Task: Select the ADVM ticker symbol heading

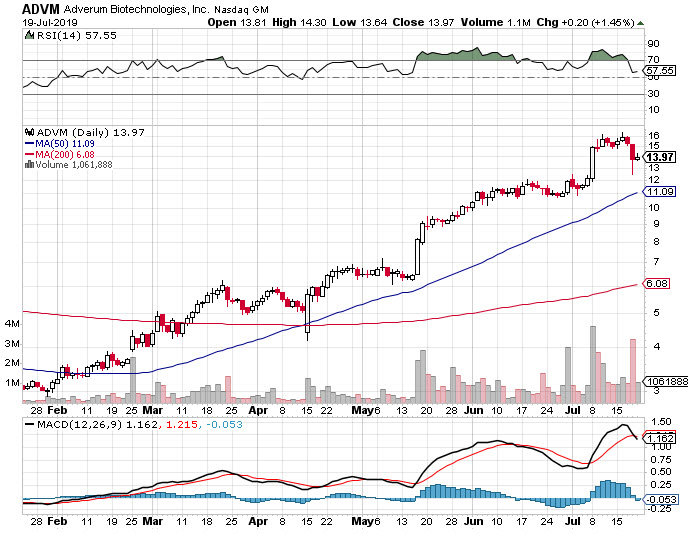Action: tap(40, 9)
